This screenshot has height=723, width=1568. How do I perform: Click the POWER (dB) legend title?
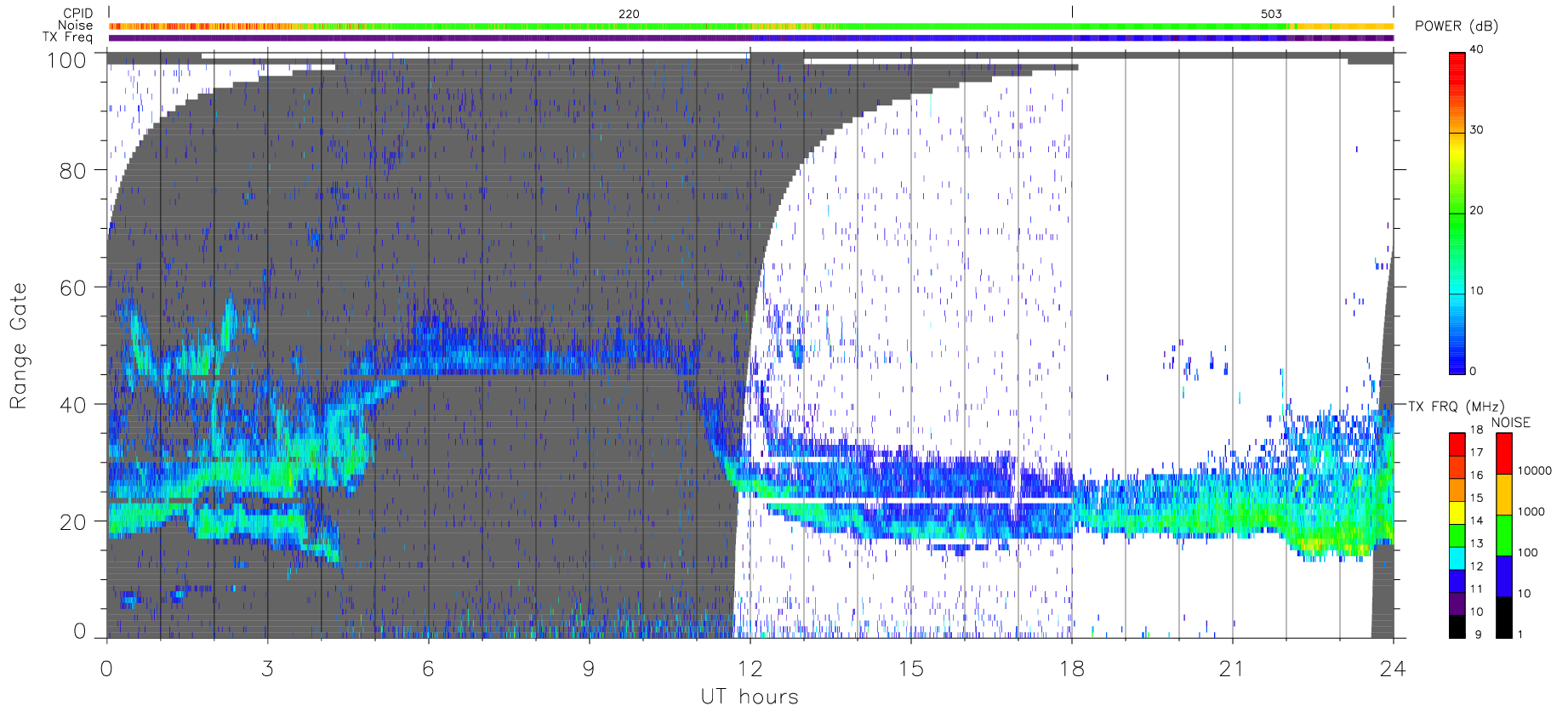pyautogui.click(x=1457, y=26)
